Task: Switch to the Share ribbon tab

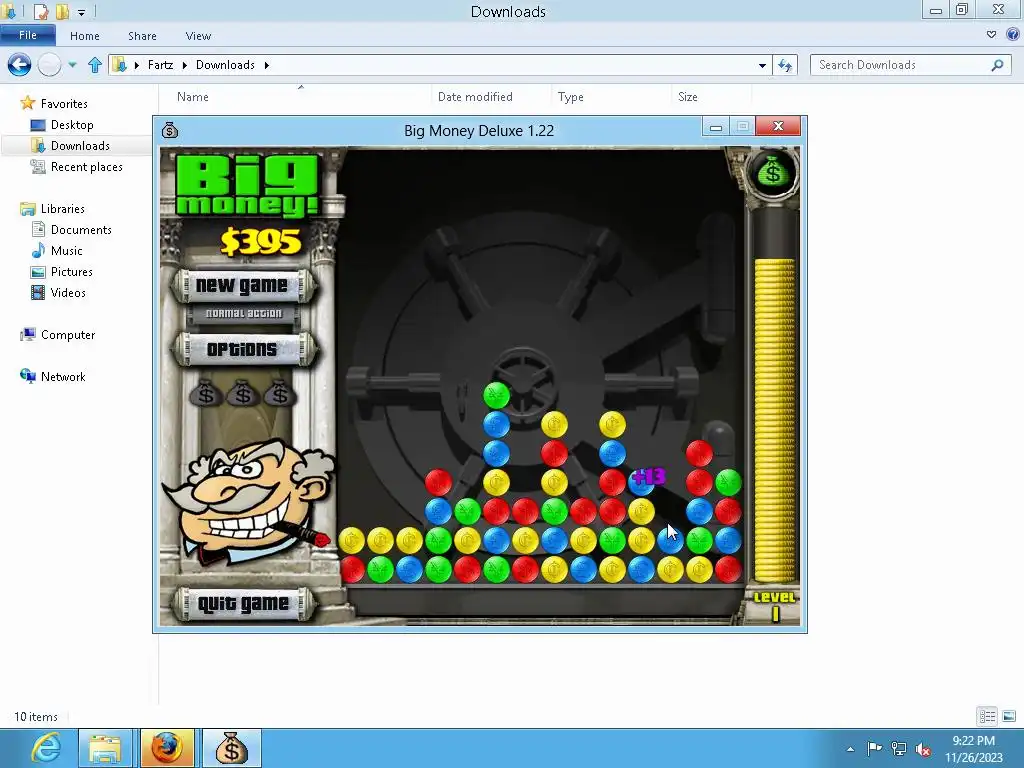Action: click(142, 36)
